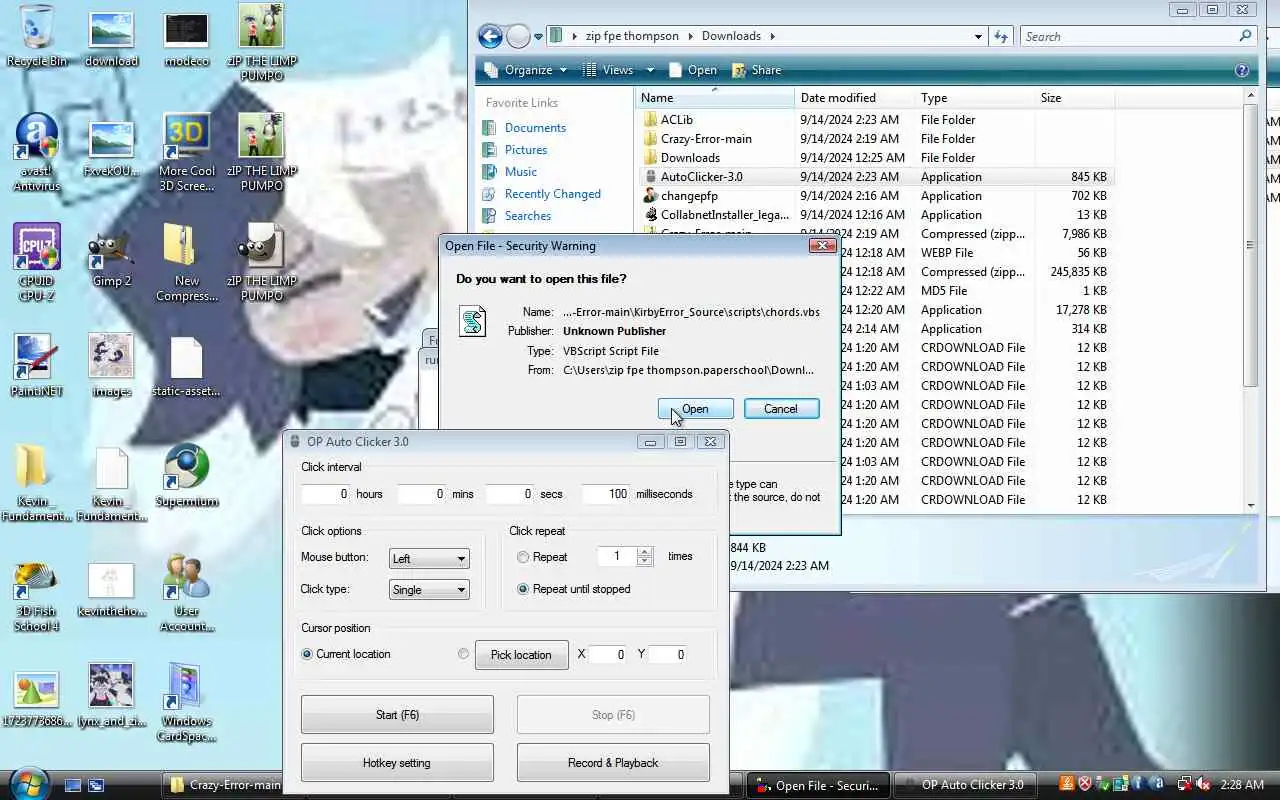
Task: Sort files by the Size column header
Action: (x=1075, y=98)
